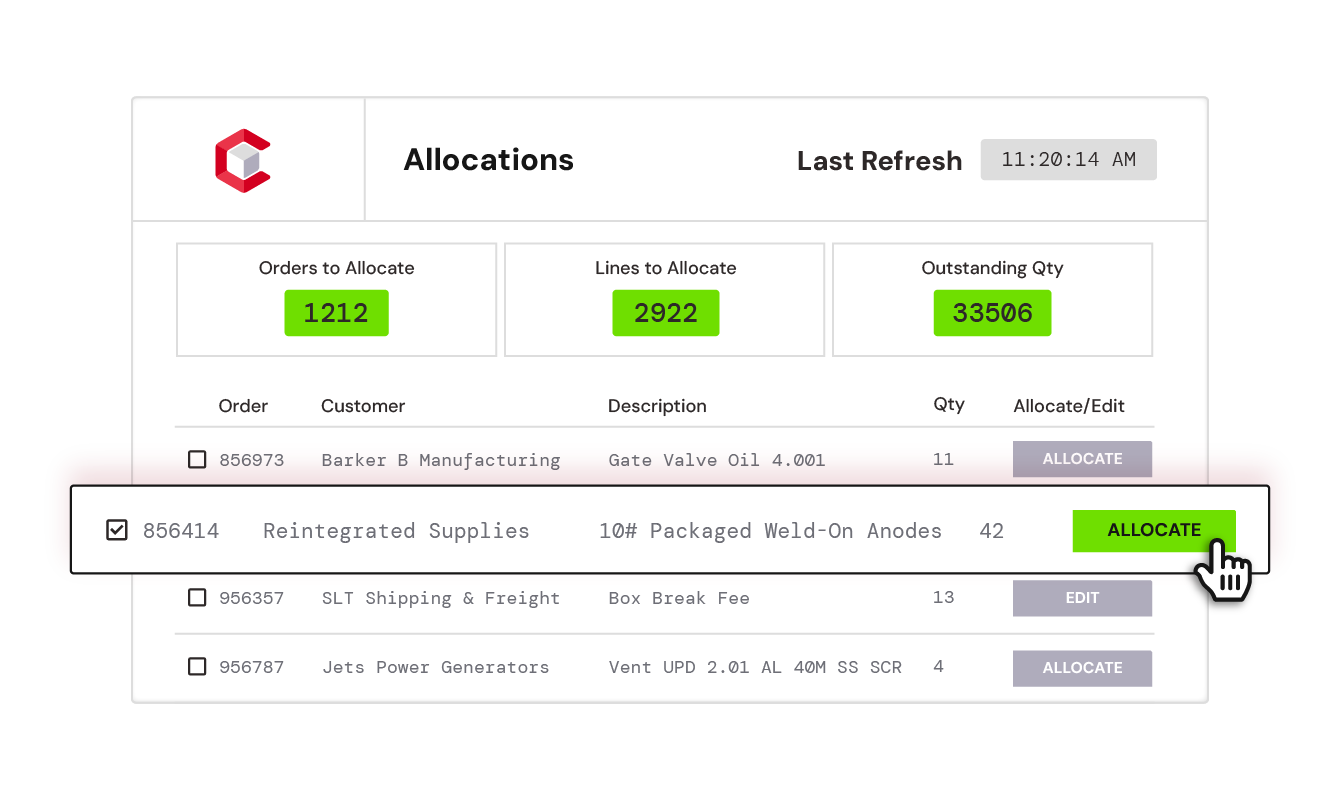Check the box for order 856973
1340x800 pixels.
(x=197, y=459)
